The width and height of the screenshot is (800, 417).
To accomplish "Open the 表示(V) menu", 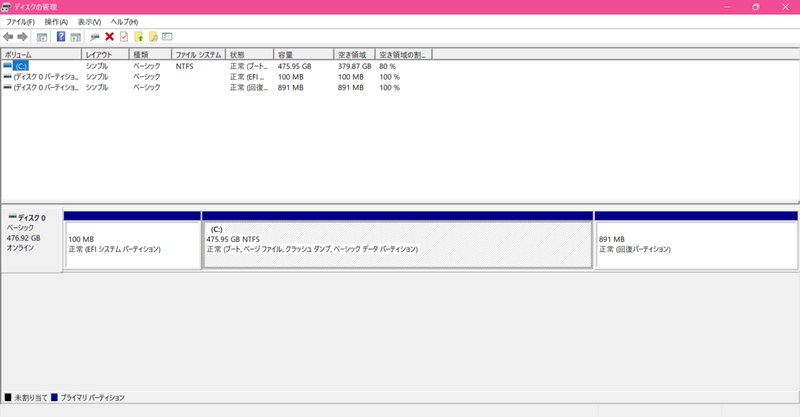I will pyautogui.click(x=89, y=22).
